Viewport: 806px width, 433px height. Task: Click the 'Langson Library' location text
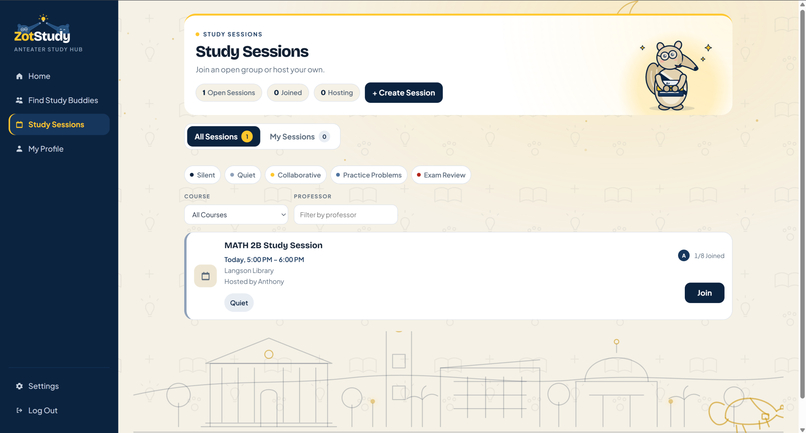point(249,270)
